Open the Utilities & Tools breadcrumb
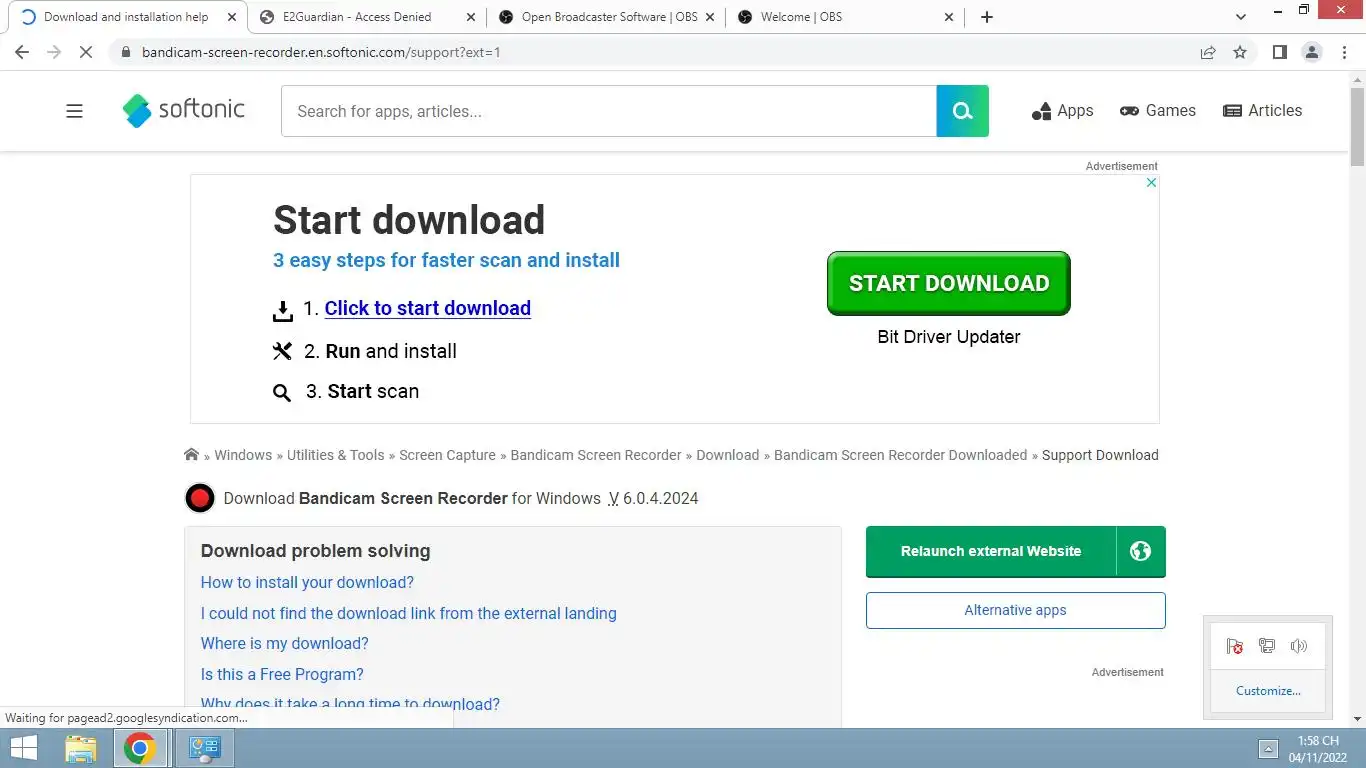The height and width of the screenshot is (768, 1366). (x=336, y=455)
